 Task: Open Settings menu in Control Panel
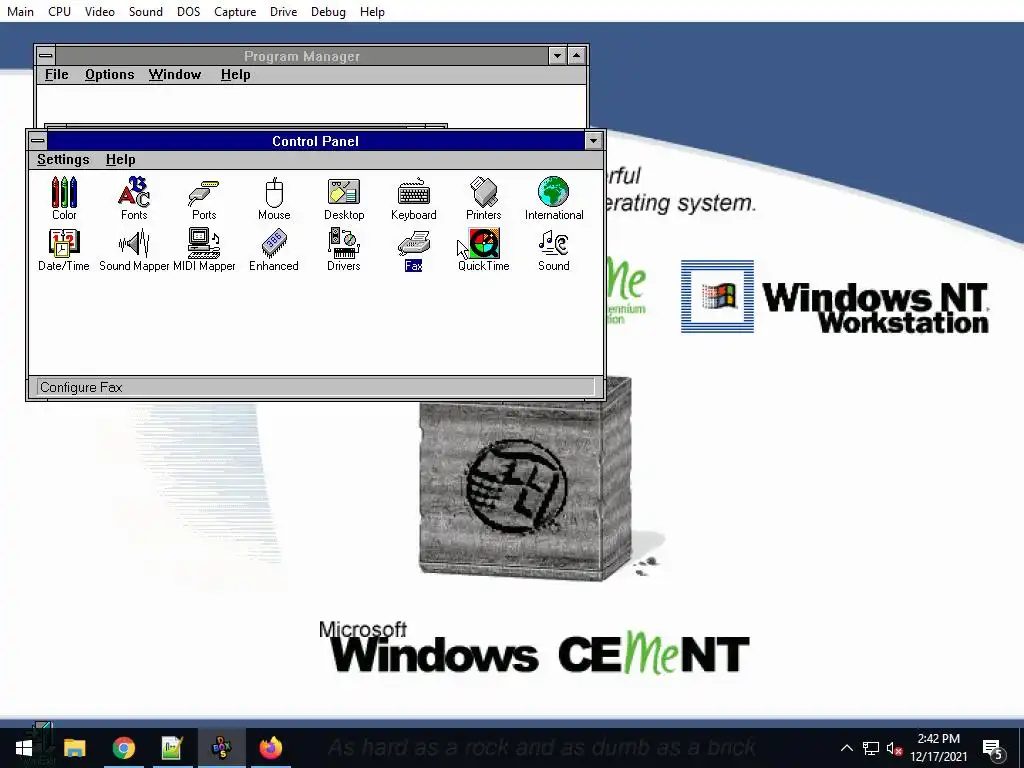click(63, 159)
